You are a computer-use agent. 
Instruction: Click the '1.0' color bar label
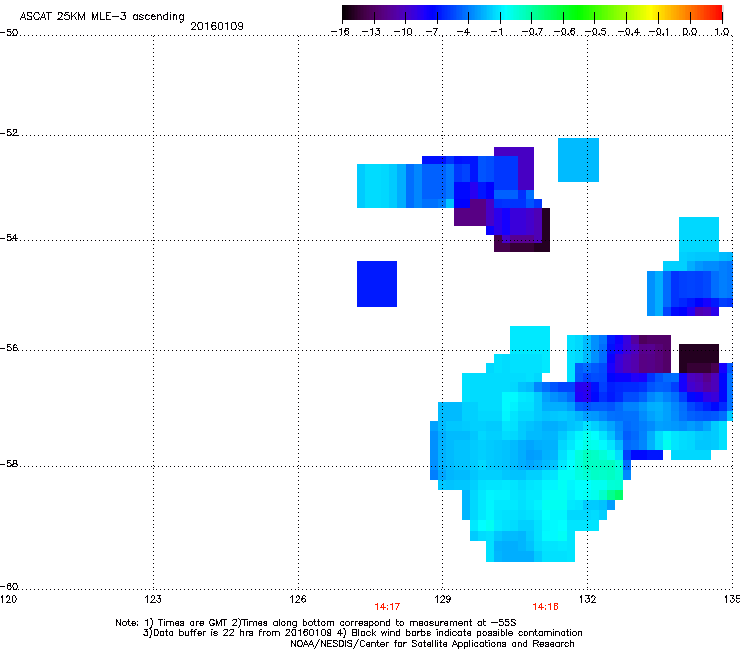click(722, 32)
